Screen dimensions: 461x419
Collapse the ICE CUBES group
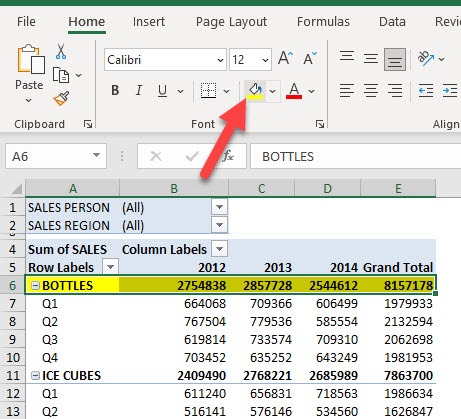(x=35, y=376)
